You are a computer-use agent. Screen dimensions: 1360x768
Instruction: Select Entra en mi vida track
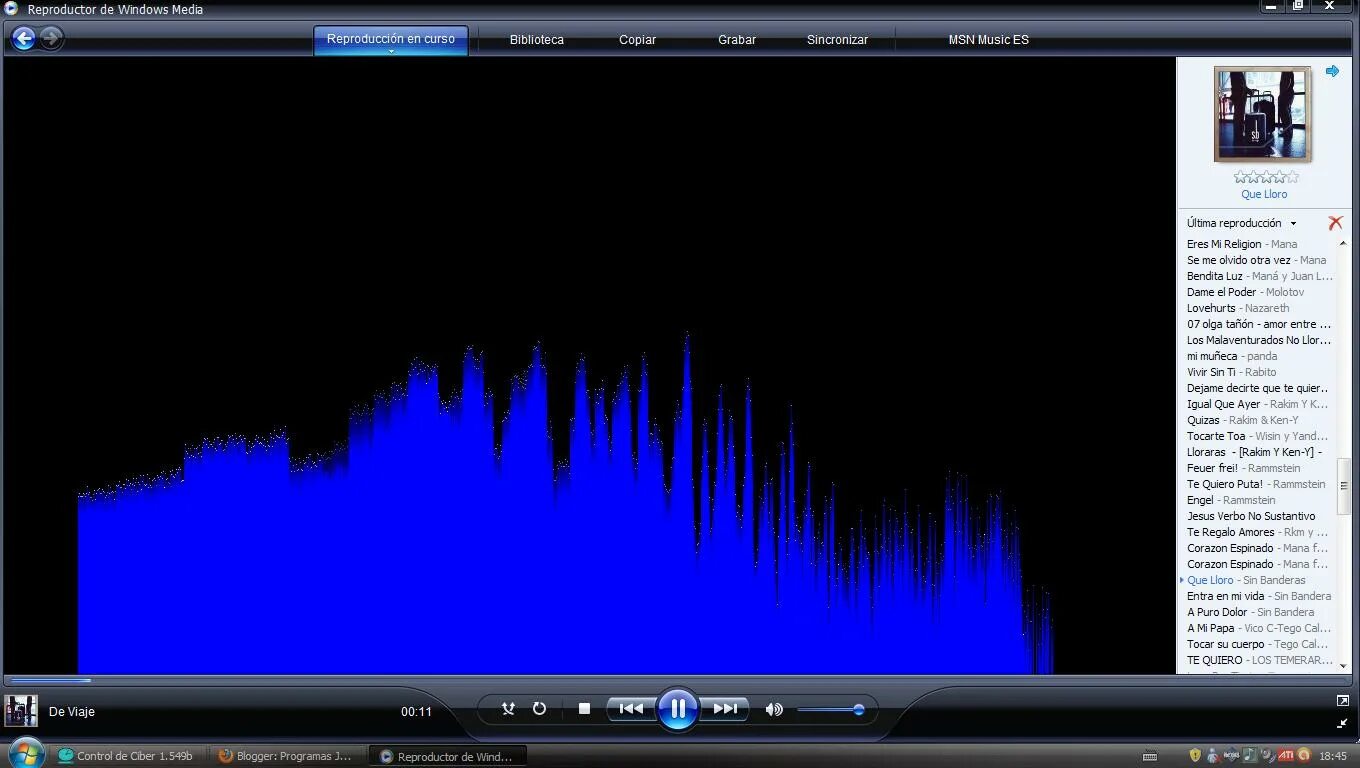coord(1260,596)
